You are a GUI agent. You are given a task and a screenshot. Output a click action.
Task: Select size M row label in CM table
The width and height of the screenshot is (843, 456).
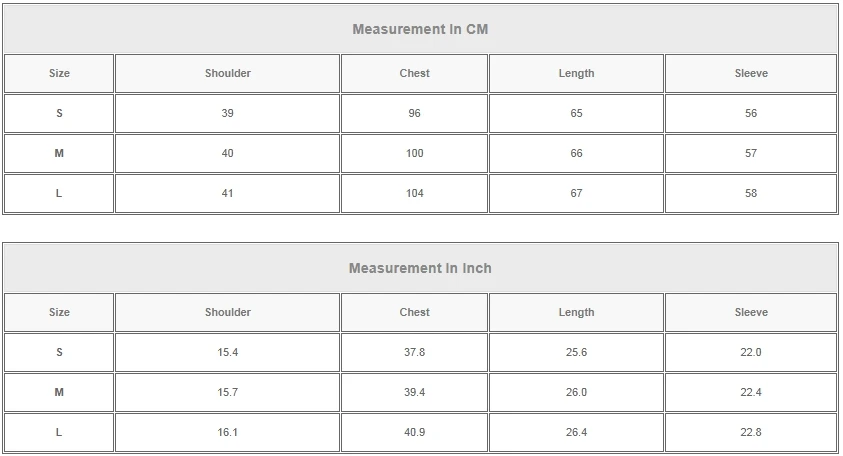tap(59, 153)
